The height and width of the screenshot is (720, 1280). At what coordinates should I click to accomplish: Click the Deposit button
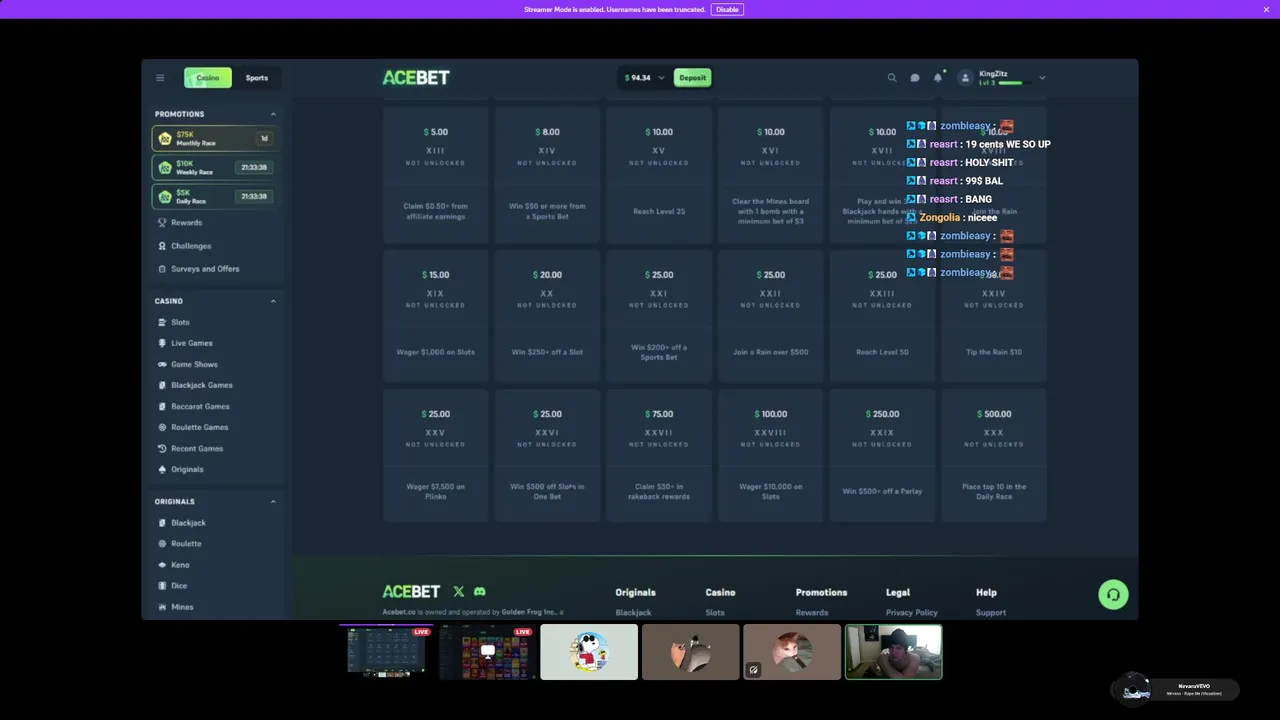[x=692, y=78]
